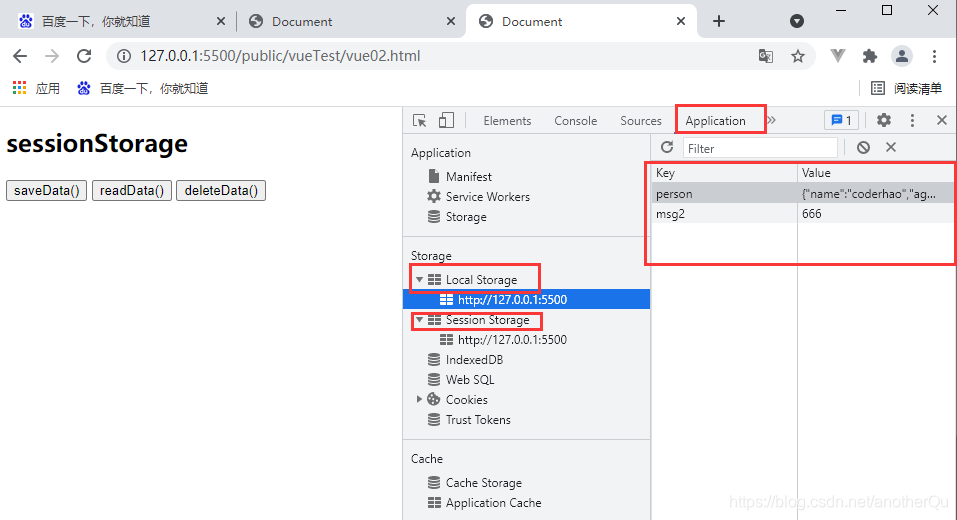This screenshot has width=957, height=520.
Task: Collapse the Local Storage tree
Action: 419,280
